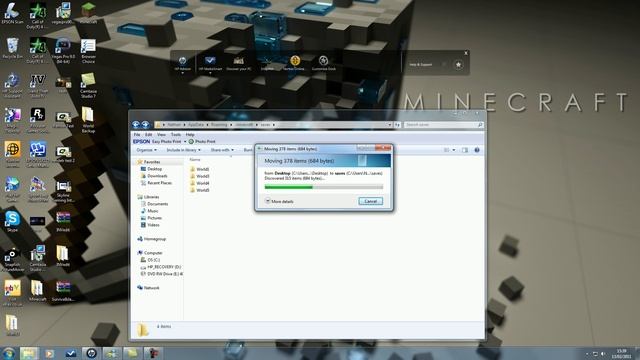640x360 pixels.
Task: Select Pictures library
Action: tap(154, 218)
